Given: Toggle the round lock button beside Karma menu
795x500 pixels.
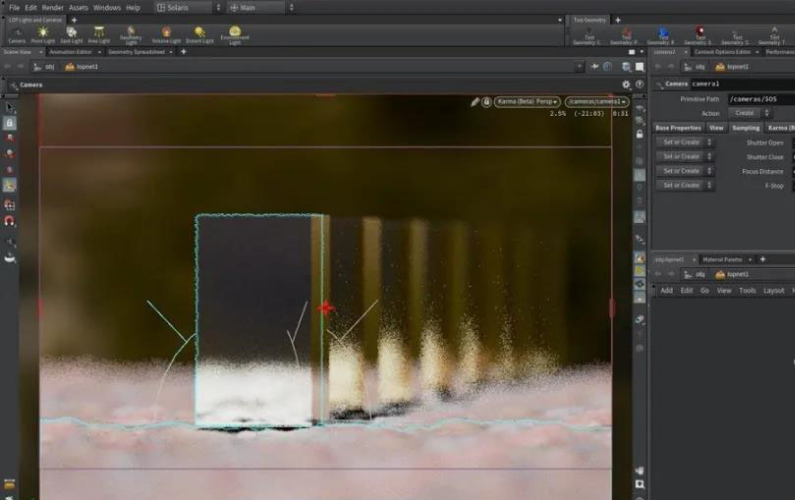Looking at the screenshot, I should 487,102.
